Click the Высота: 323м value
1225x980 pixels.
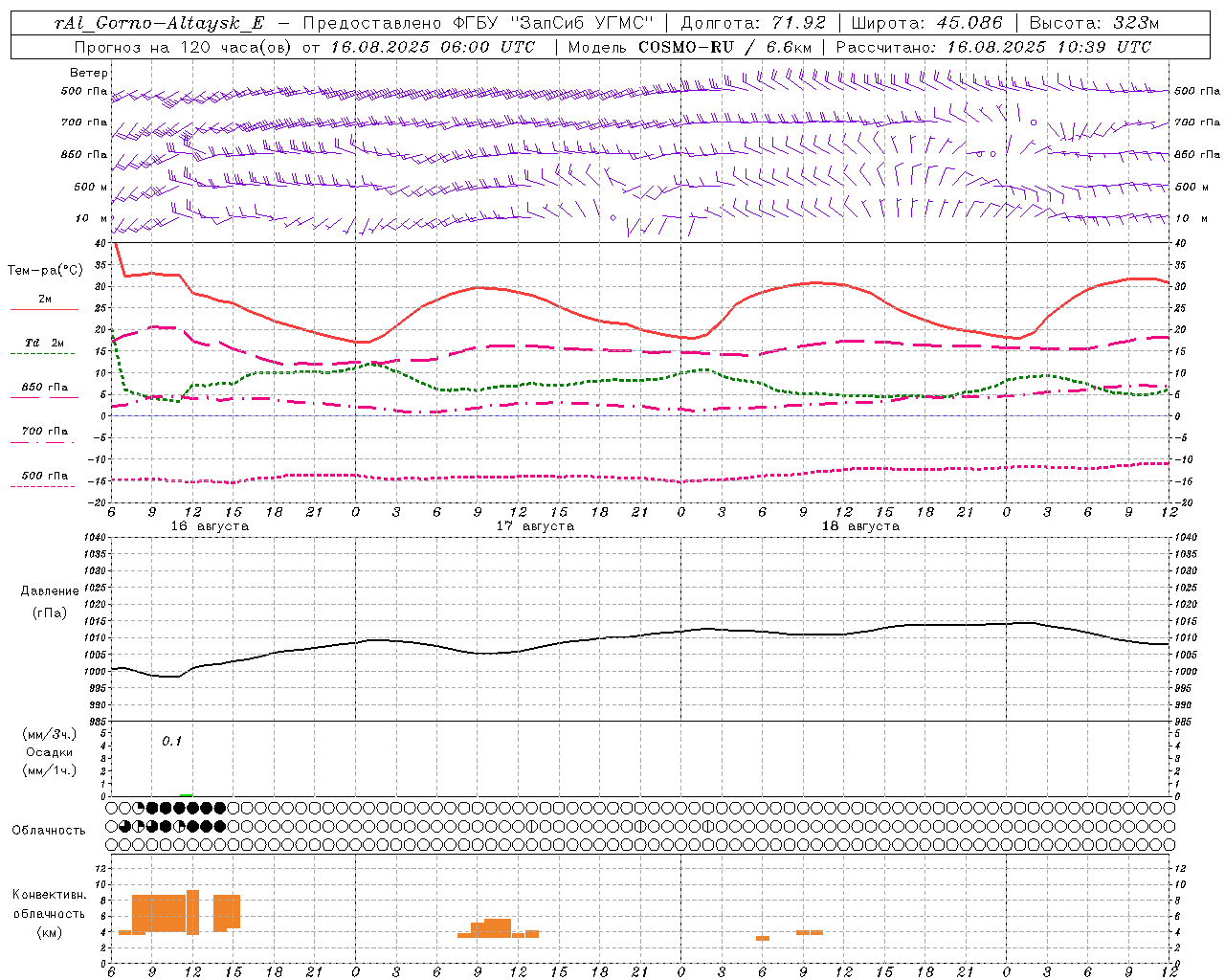1095,24
